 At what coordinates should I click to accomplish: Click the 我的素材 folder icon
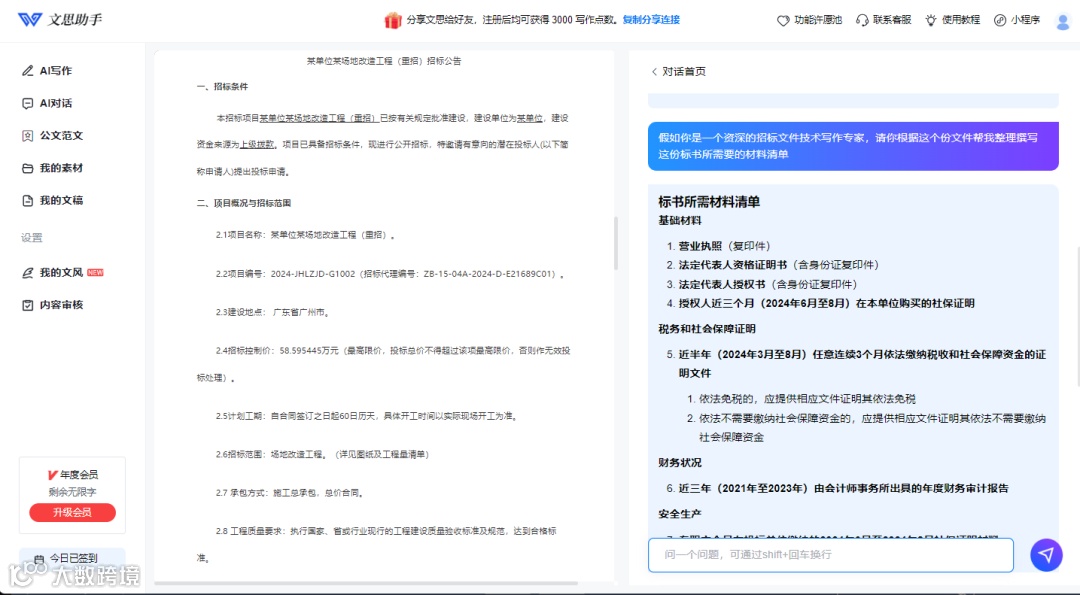point(28,168)
